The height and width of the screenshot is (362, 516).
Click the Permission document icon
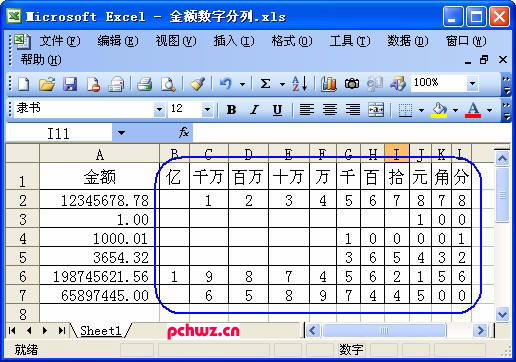(x=93, y=84)
